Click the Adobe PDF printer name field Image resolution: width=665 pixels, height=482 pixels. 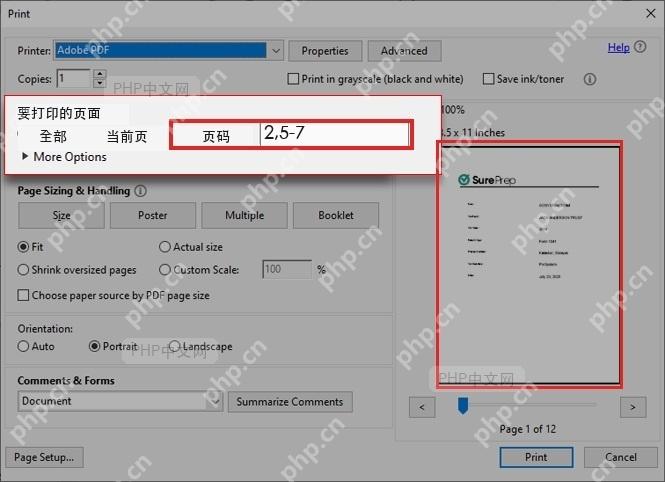[x=161, y=50]
